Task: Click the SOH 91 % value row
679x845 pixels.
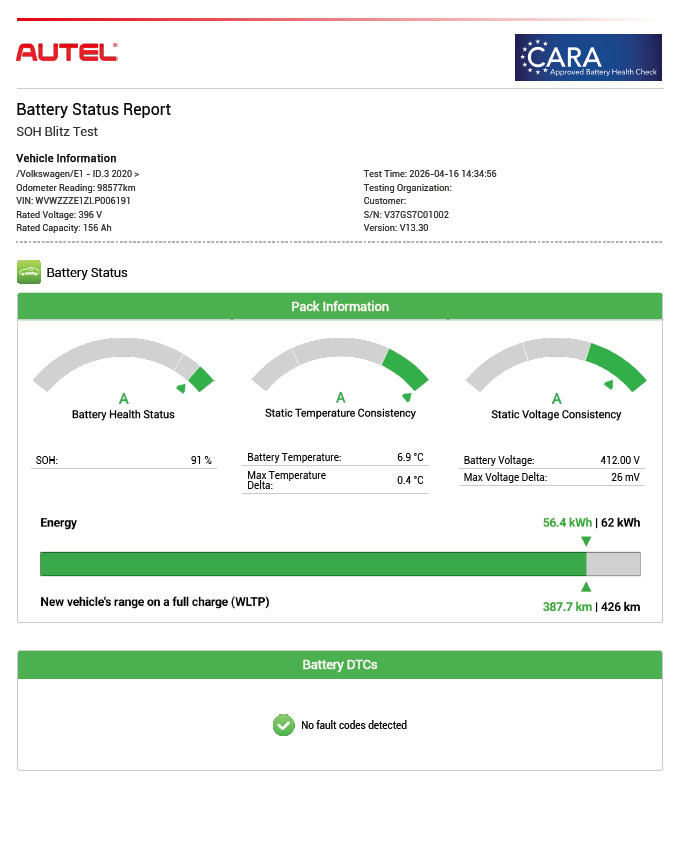Action: pyautogui.click(x=124, y=460)
